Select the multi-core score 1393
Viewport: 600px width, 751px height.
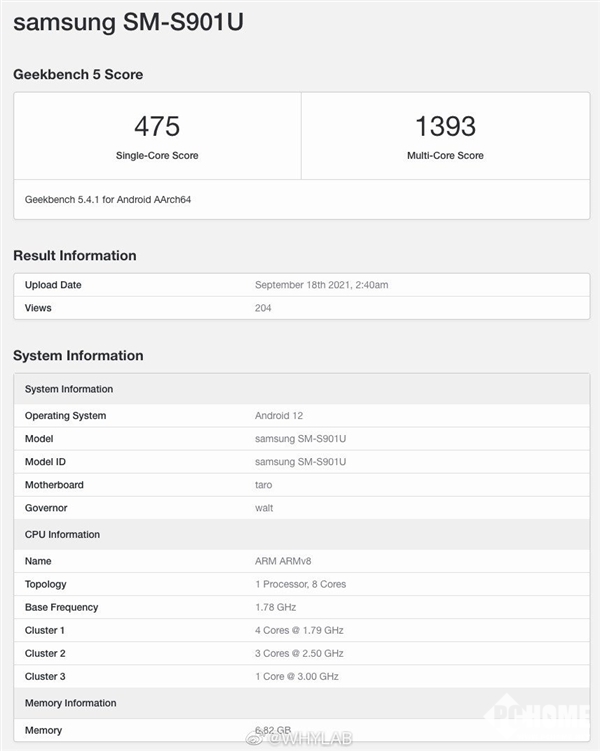point(445,126)
